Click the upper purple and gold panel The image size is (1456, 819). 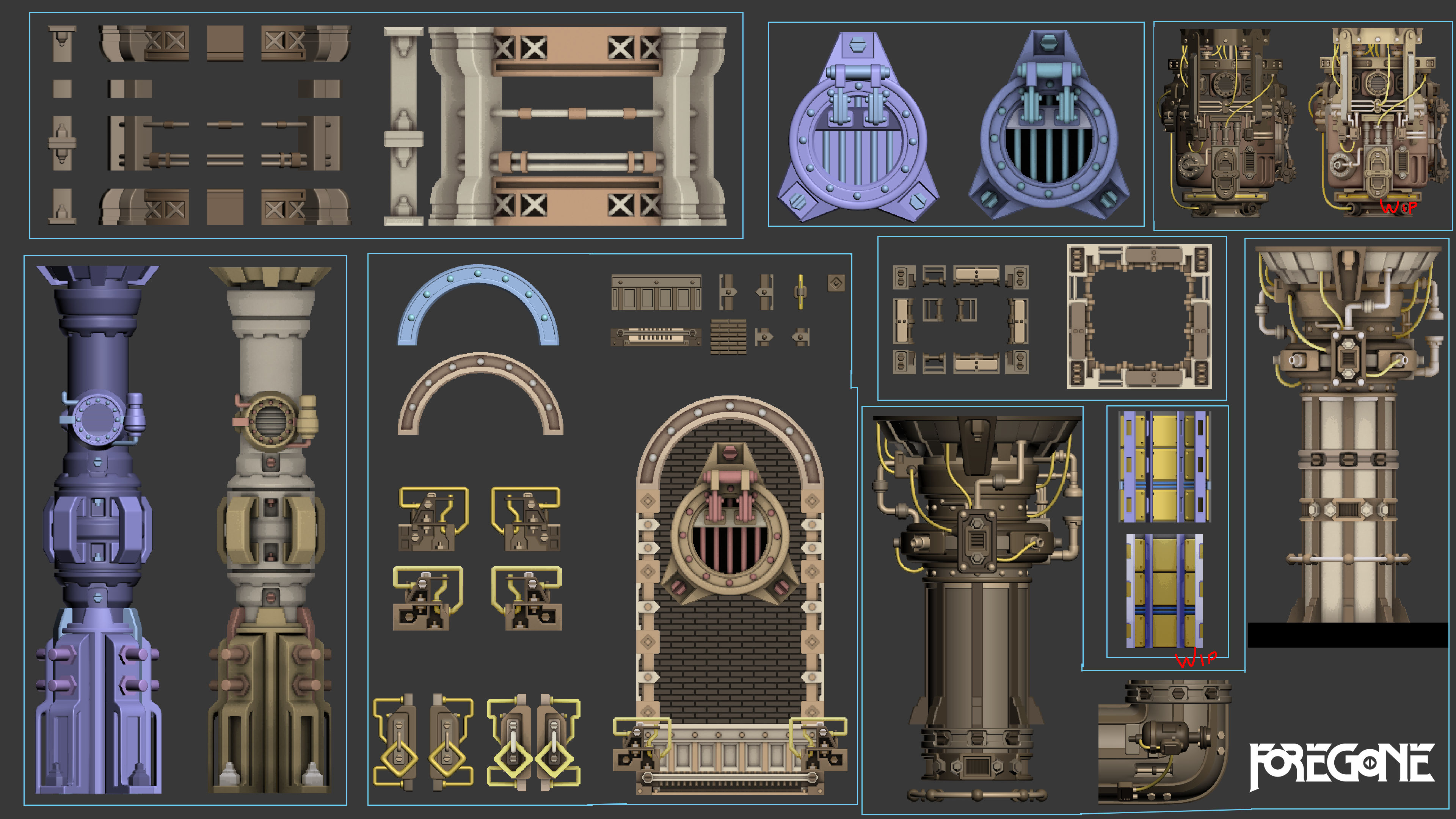1164,467
